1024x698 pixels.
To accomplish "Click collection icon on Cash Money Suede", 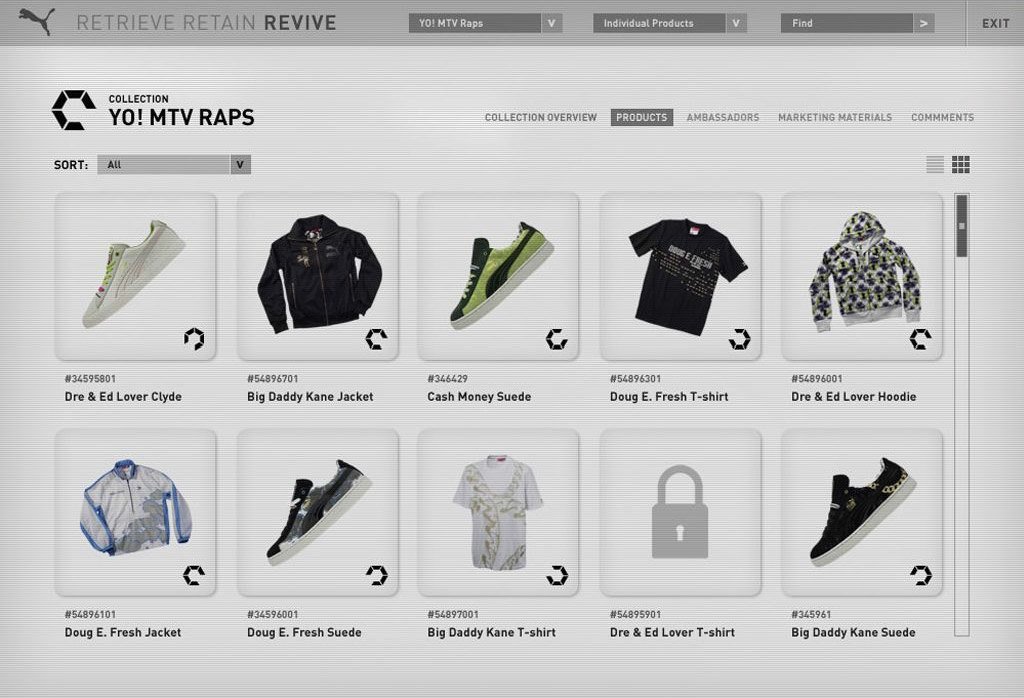I will pos(556,339).
